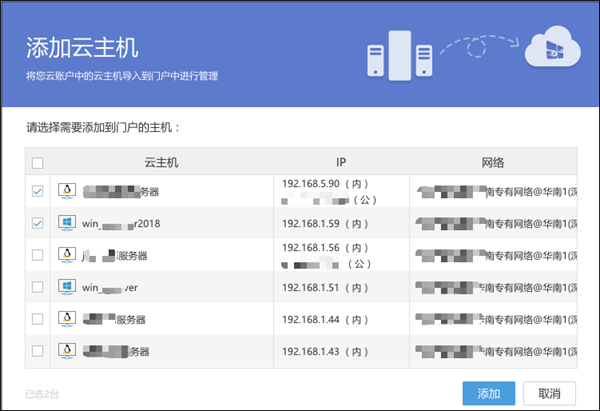Click Windows icon for host 192.168.1.59
This screenshot has height=411, width=600.
coord(67,223)
